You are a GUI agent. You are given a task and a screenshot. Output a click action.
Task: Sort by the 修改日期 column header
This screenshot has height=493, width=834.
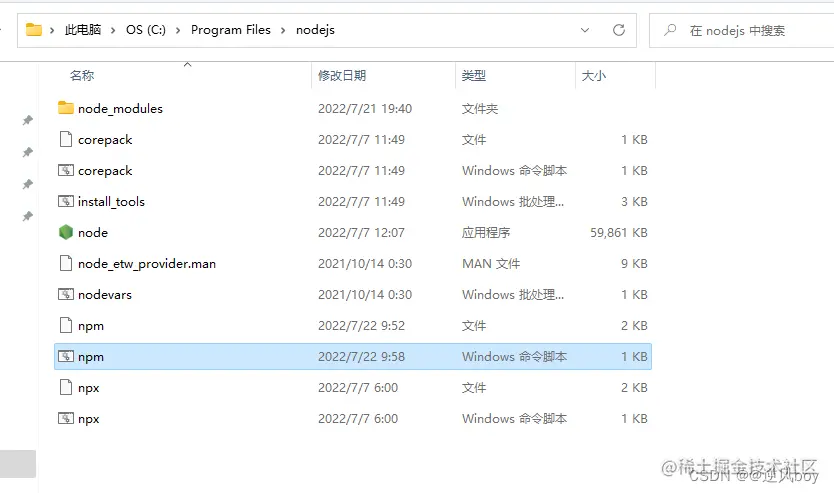tap(342, 76)
